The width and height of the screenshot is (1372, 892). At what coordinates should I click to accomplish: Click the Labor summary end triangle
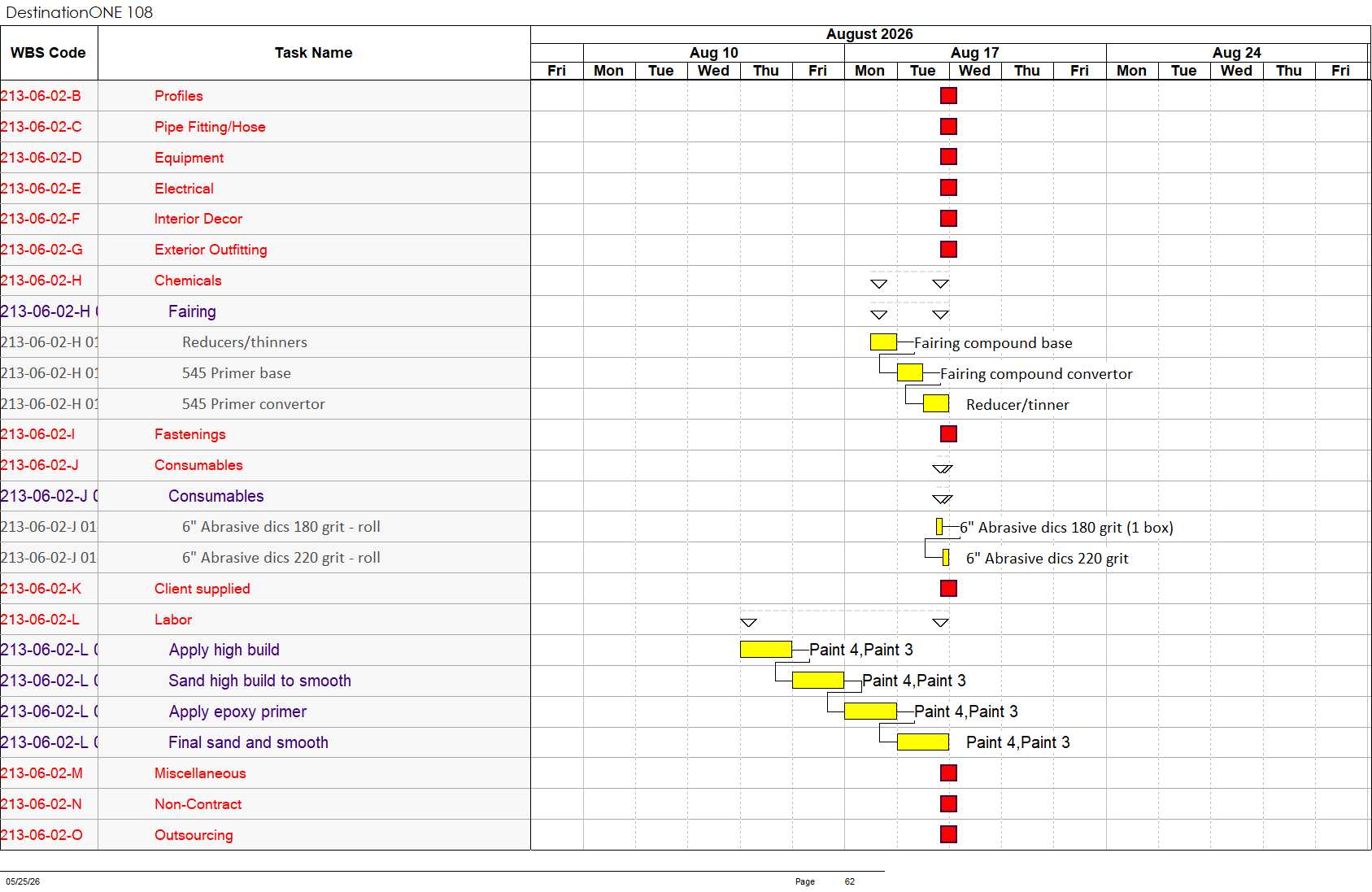coord(941,623)
